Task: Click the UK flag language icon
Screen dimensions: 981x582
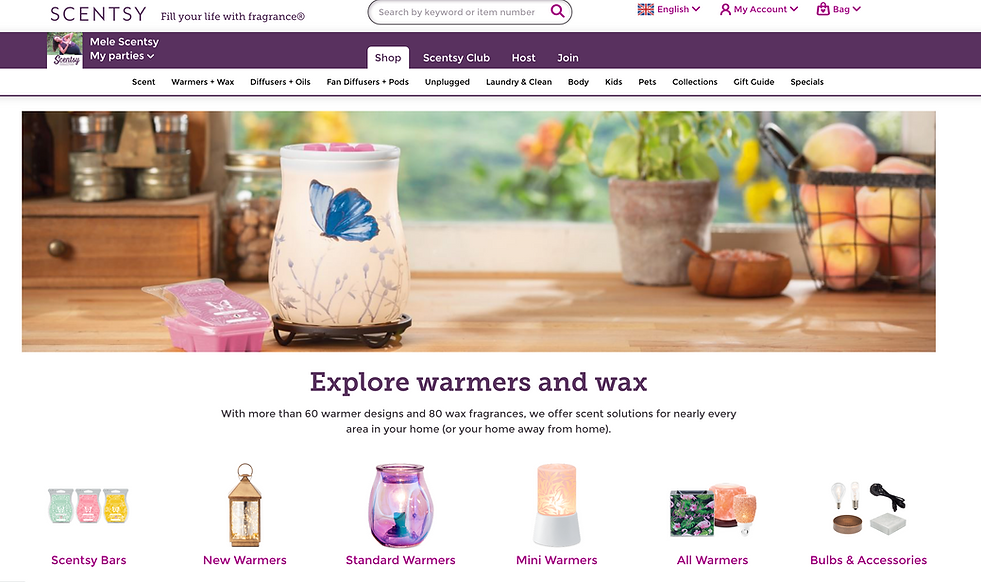Action: [x=646, y=9]
